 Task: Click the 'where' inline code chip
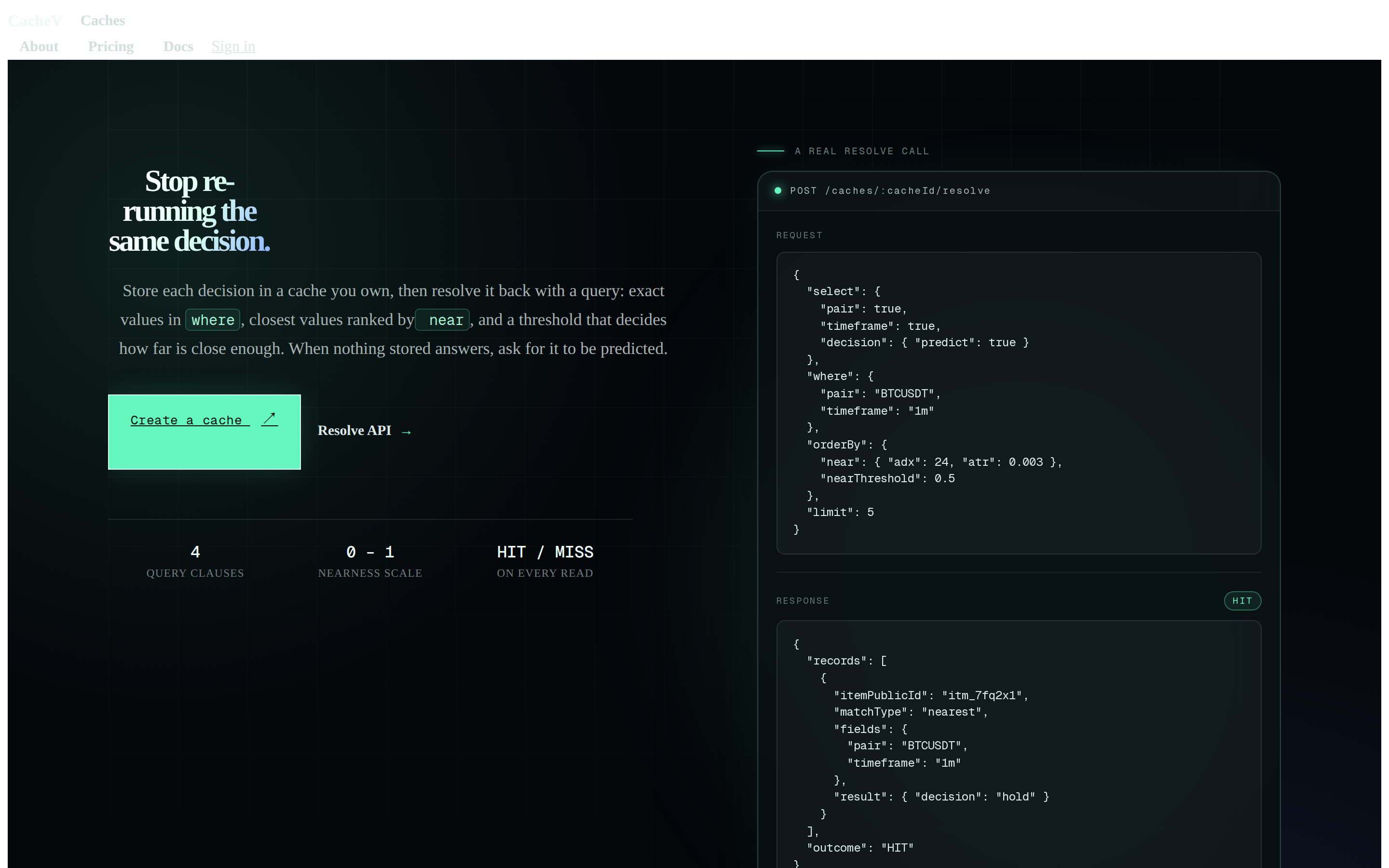click(x=212, y=320)
